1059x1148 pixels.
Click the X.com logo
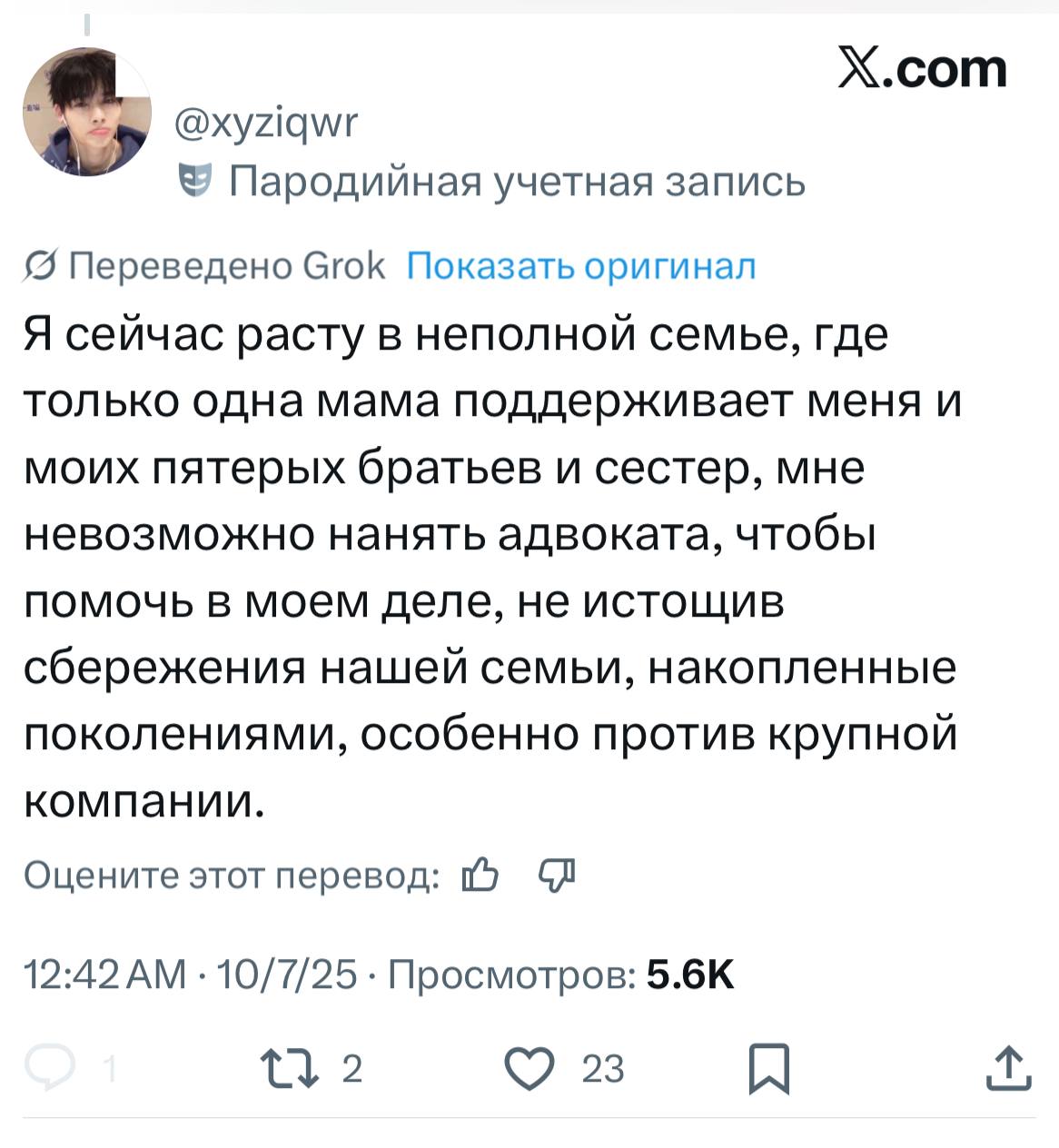[x=922, y=68]
